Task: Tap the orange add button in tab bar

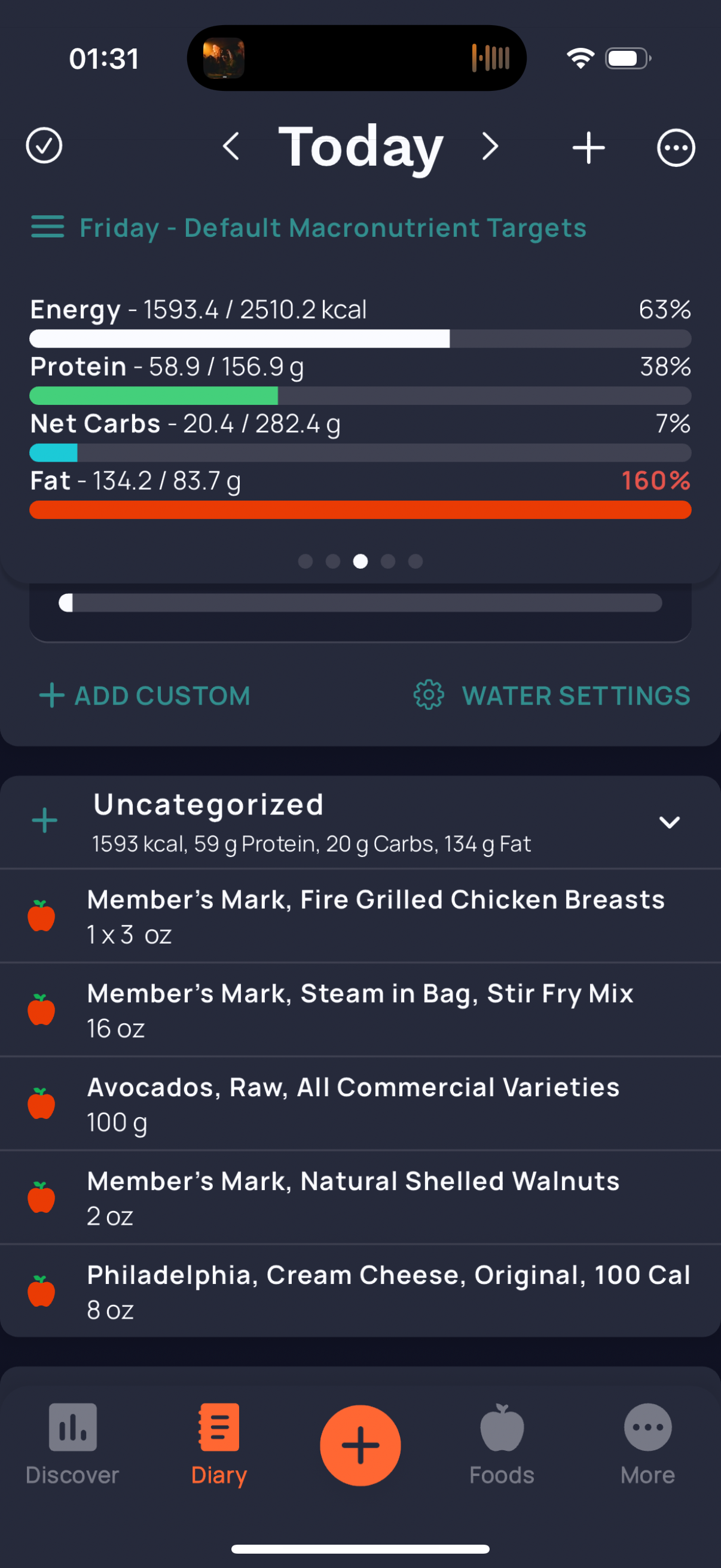Action: [x=360, y=1445]
